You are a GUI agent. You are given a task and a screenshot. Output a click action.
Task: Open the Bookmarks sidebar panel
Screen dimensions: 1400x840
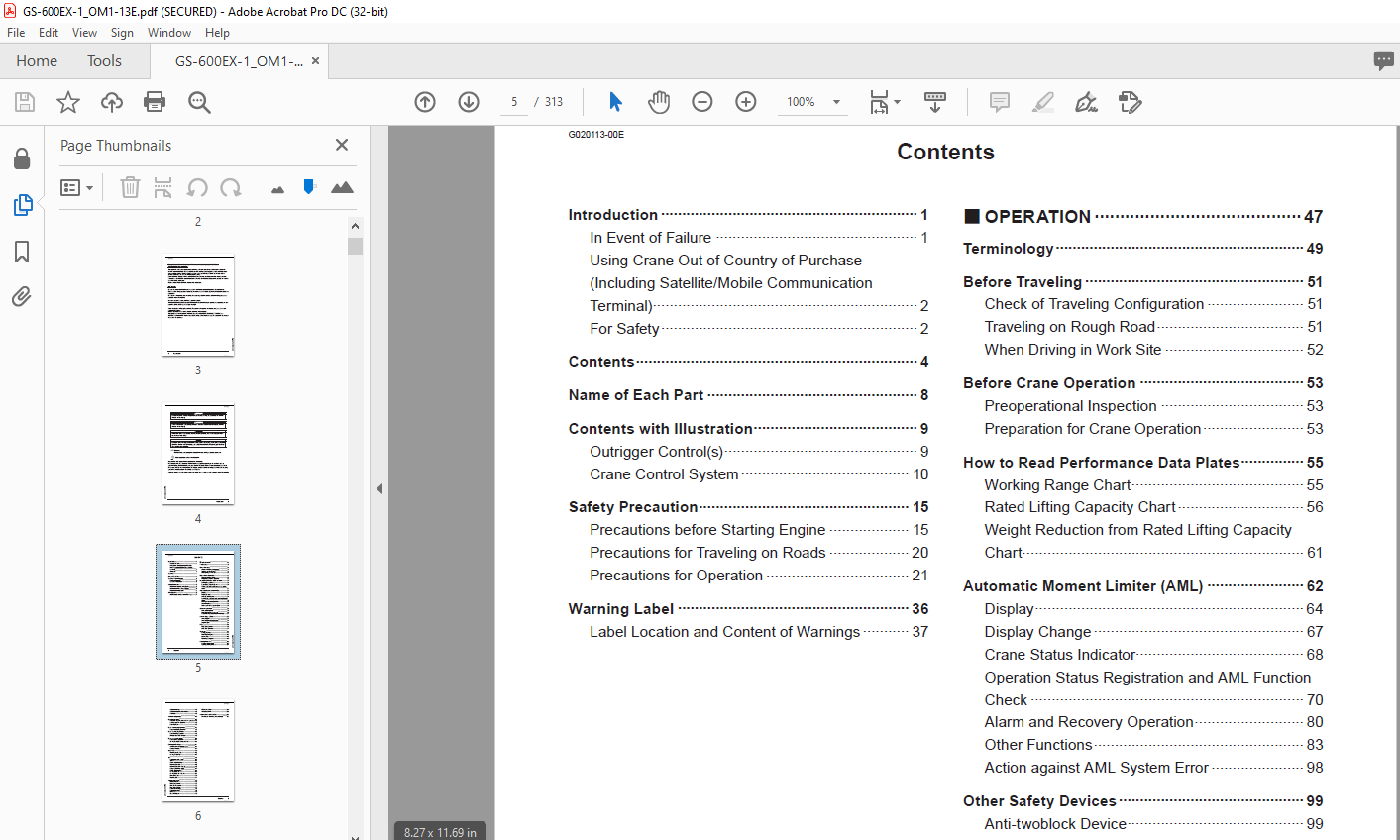pos(22,252)
